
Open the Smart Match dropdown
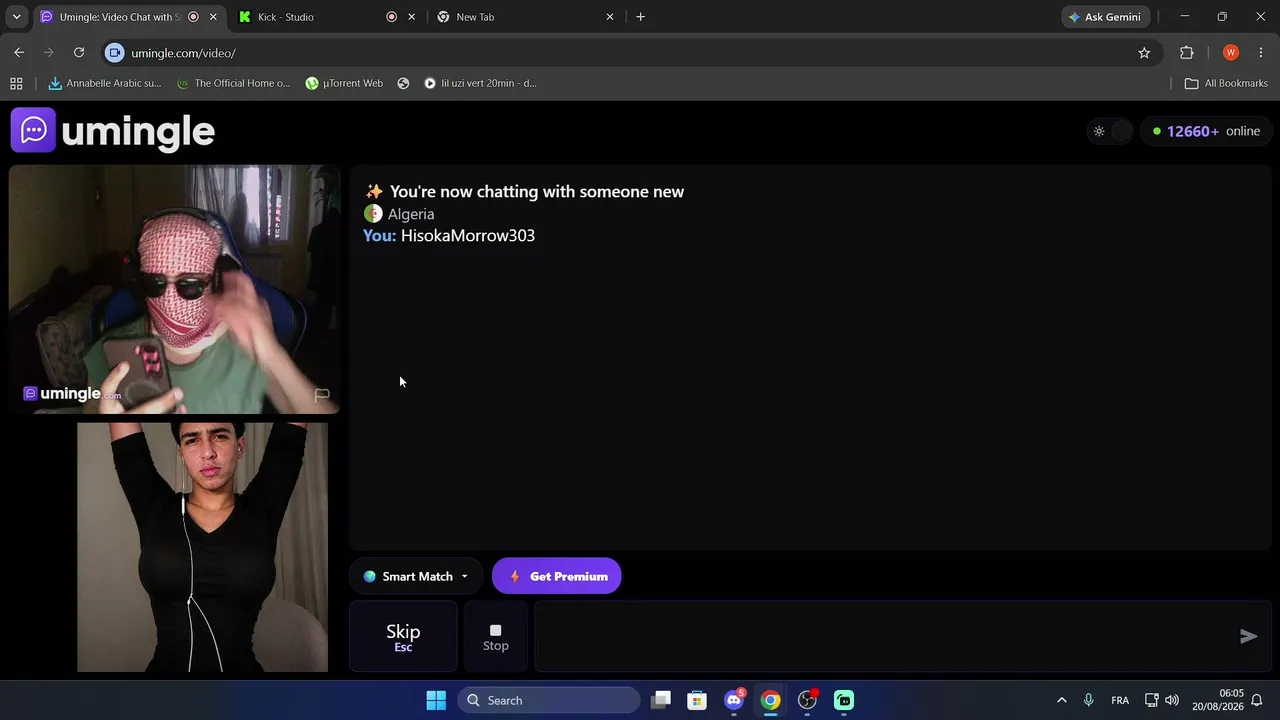tap(416, 576)
